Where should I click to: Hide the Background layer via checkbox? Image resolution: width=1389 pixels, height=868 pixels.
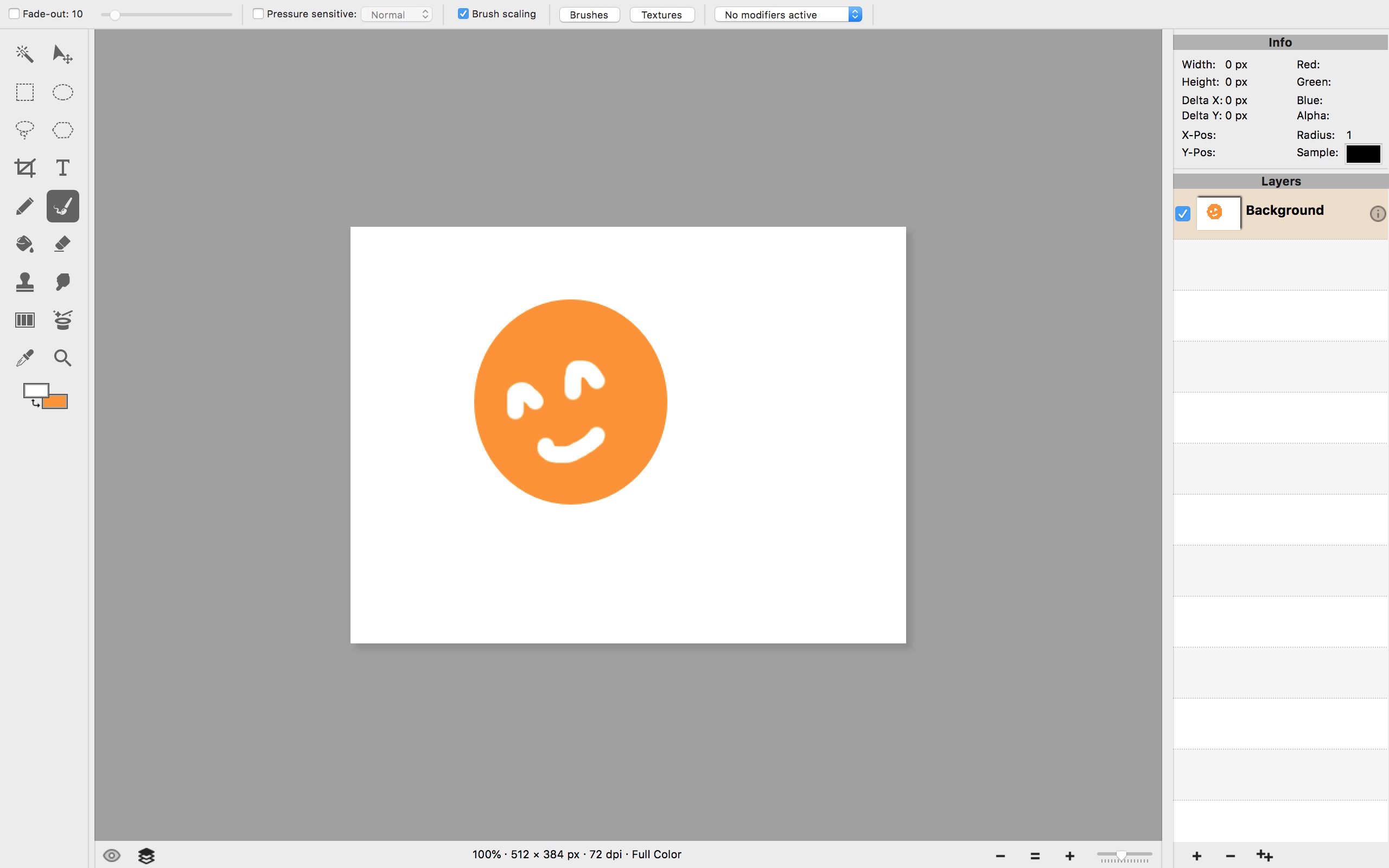[x=1182, y=214]
